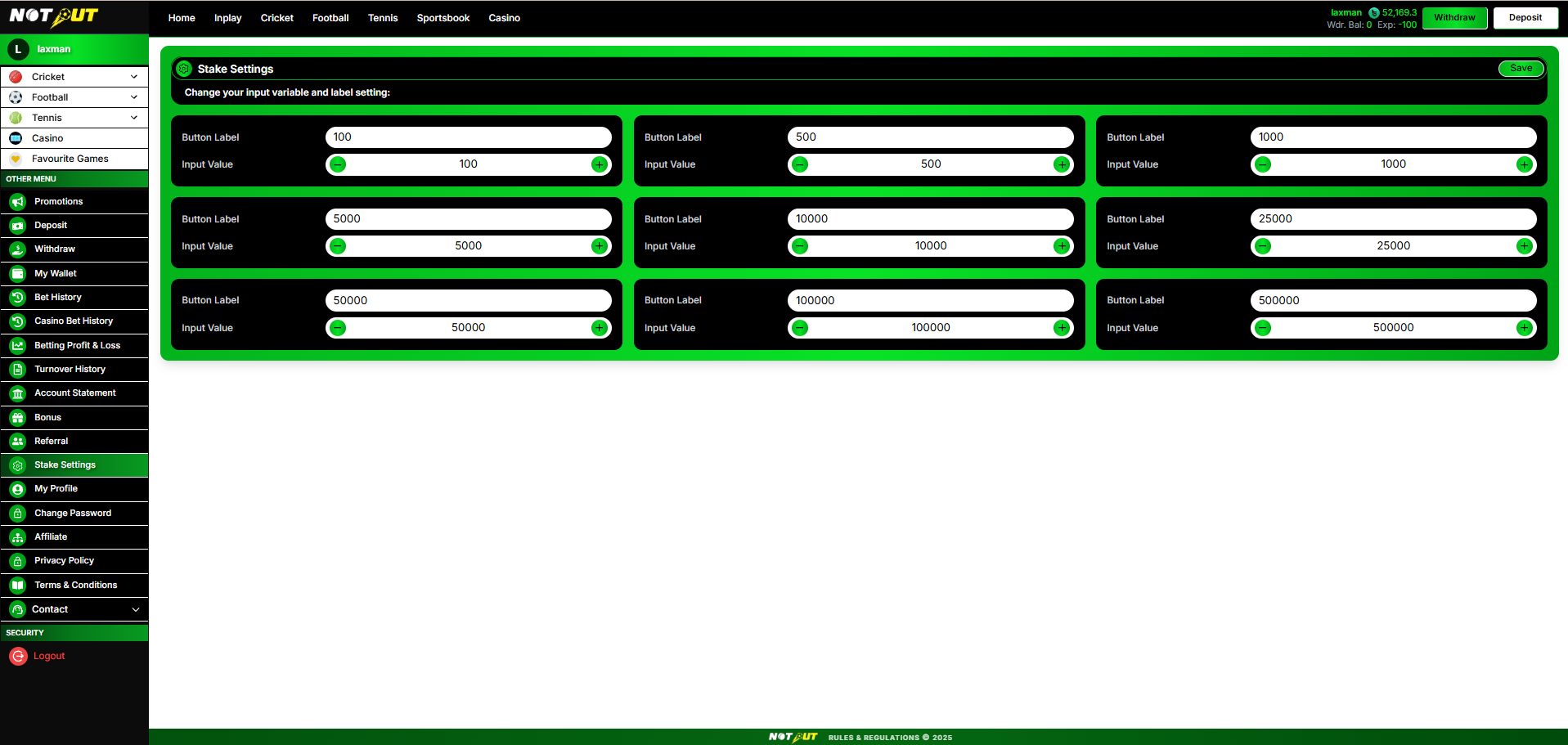Click the red Logout icon

[18, 656]
